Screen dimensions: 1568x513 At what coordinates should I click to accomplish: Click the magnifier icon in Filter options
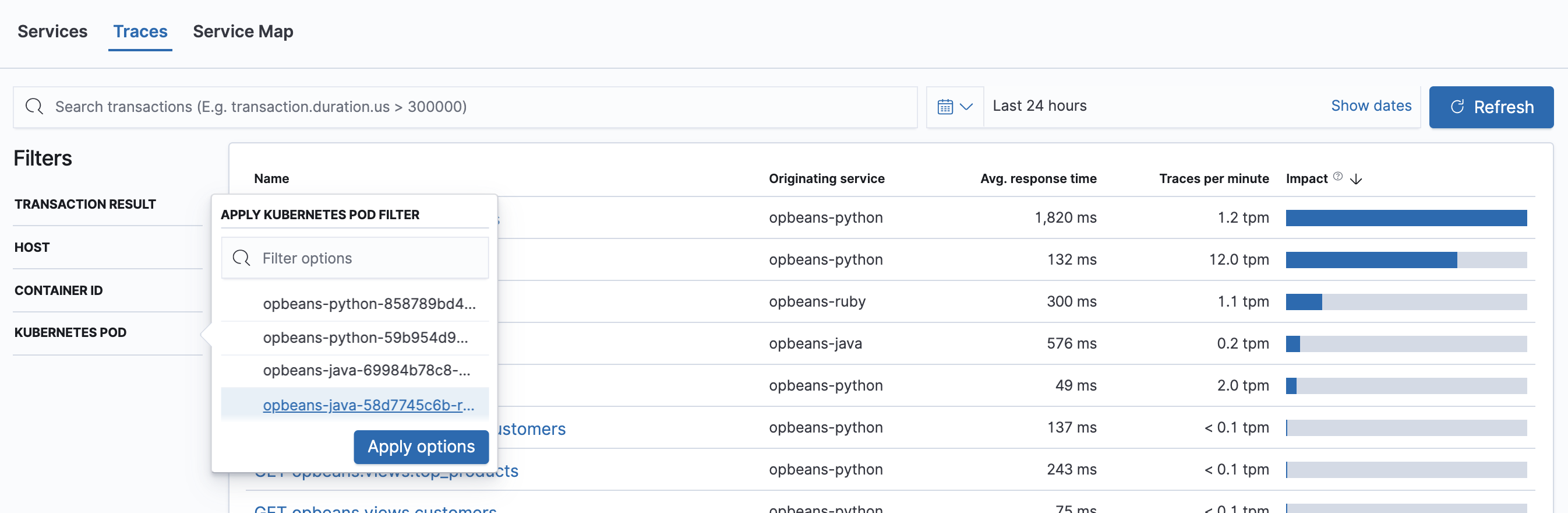point(242,258)
